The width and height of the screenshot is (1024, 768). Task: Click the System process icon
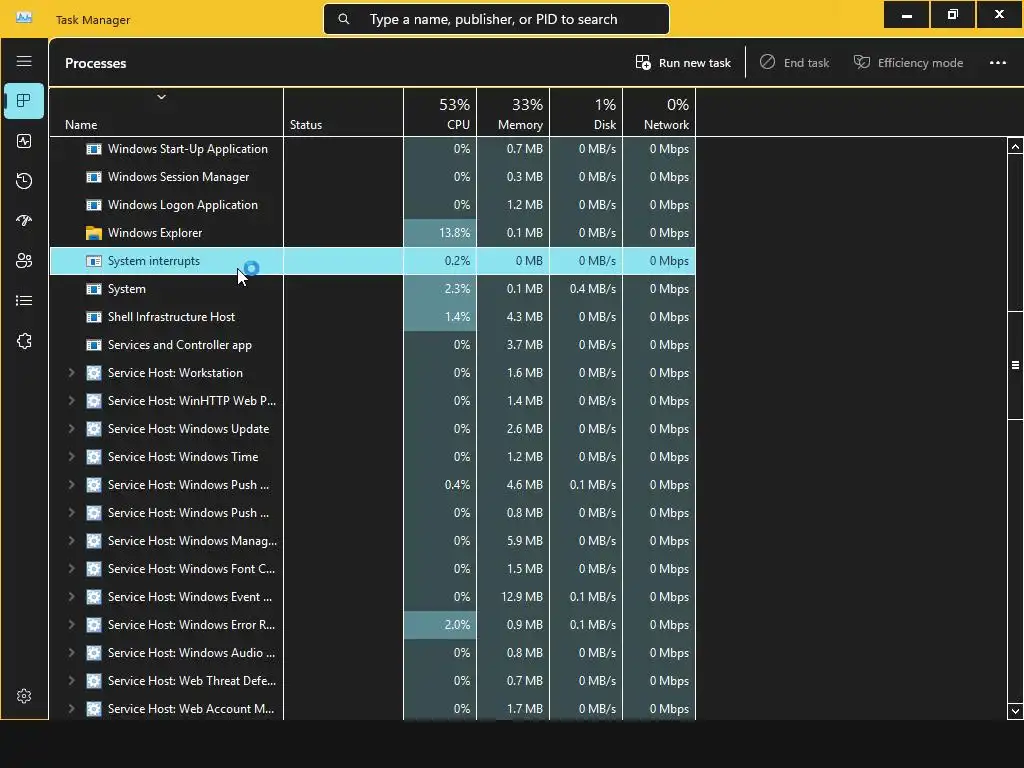(x=94, y=289)
